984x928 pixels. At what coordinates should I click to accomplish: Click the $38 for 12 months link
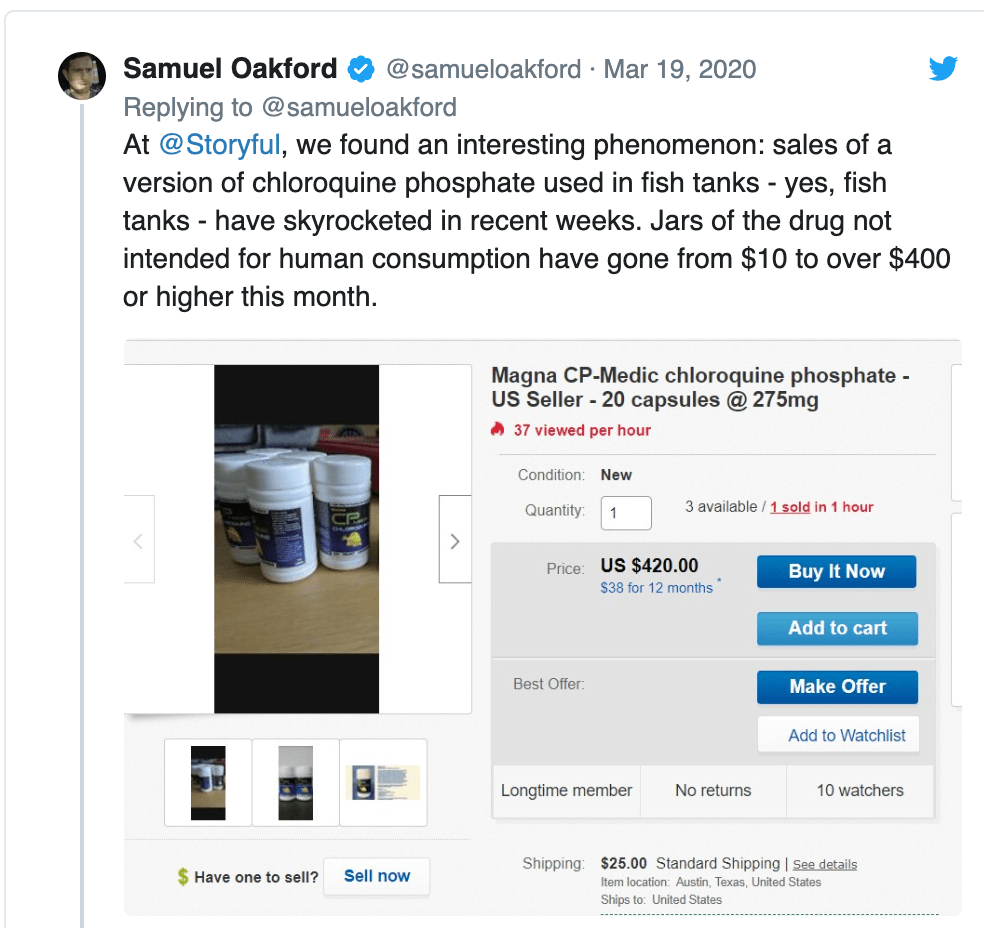click(x=656, y=588)
